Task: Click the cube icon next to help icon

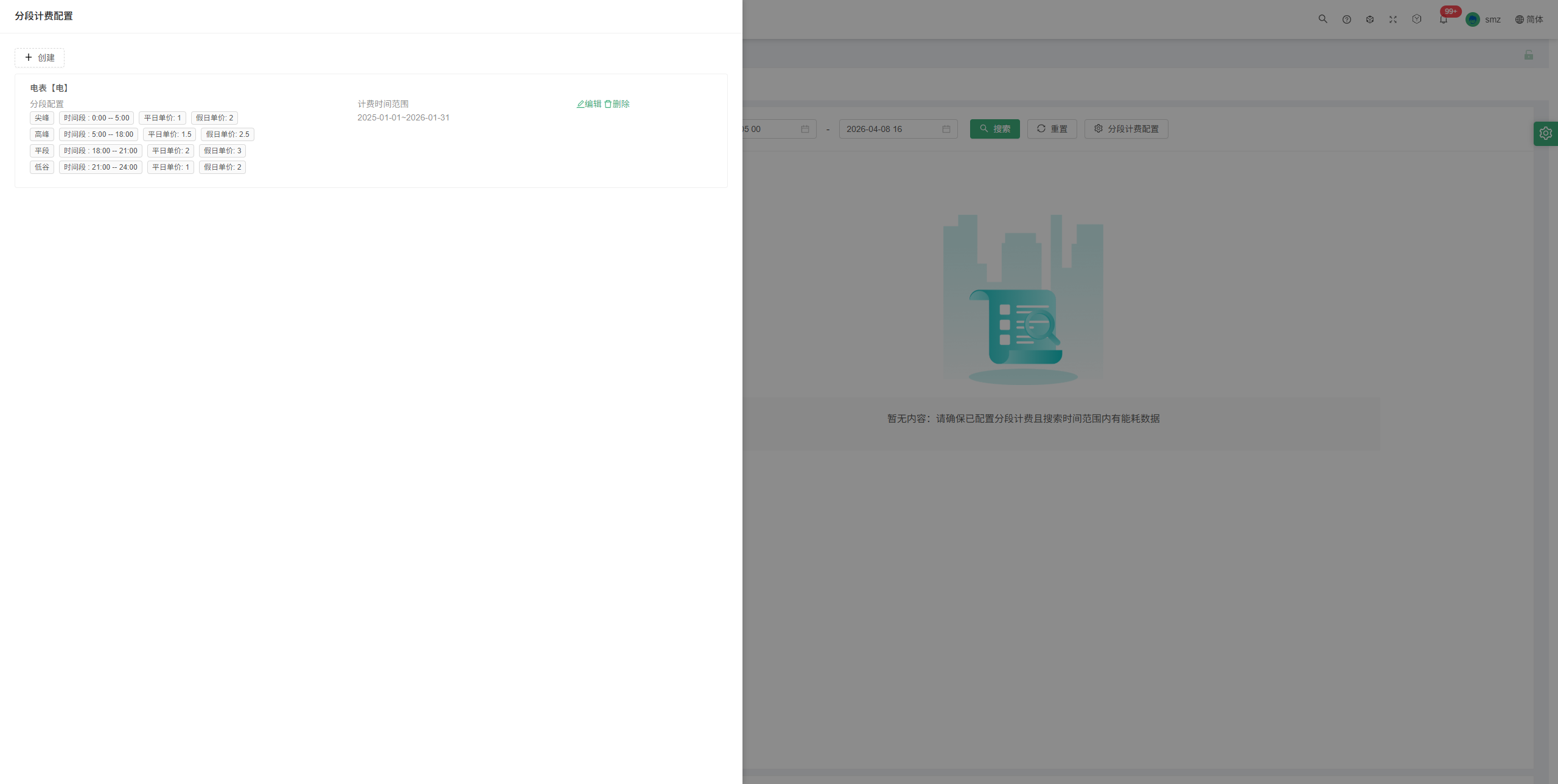Action: 1370,19
